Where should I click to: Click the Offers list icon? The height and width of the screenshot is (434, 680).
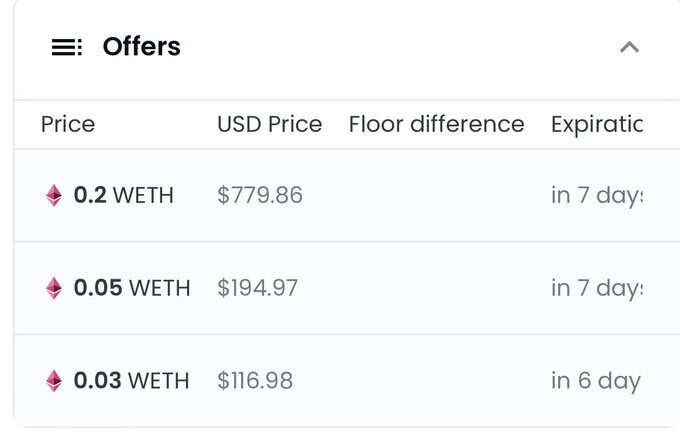tap(67, 47)
